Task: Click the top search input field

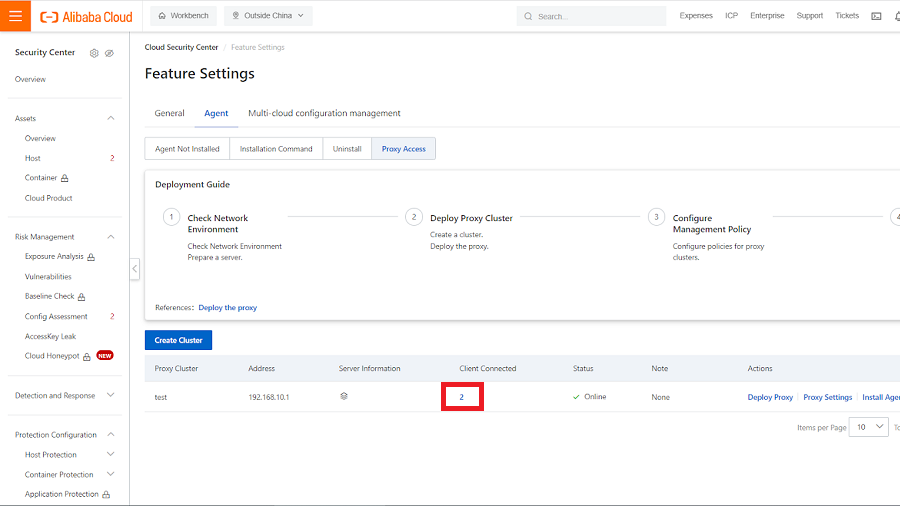Action: [596, 16]
